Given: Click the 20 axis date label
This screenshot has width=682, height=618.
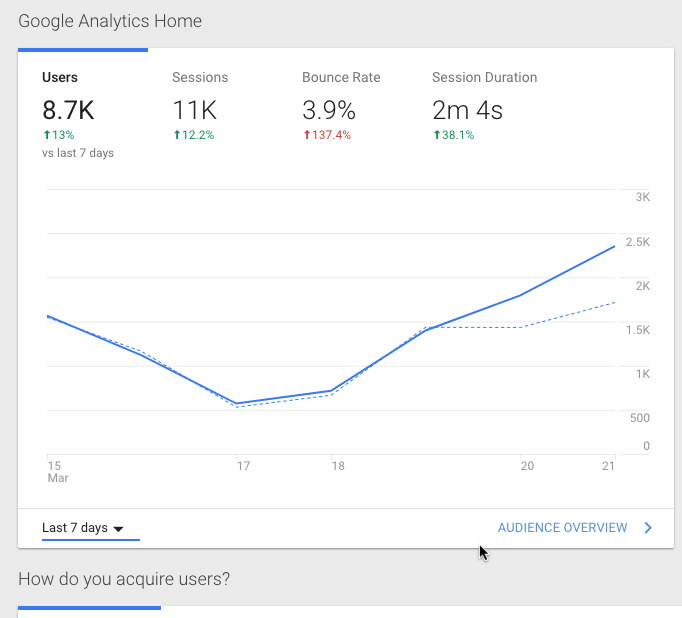Looking at the screenshot, I should (x=527, y=466).
